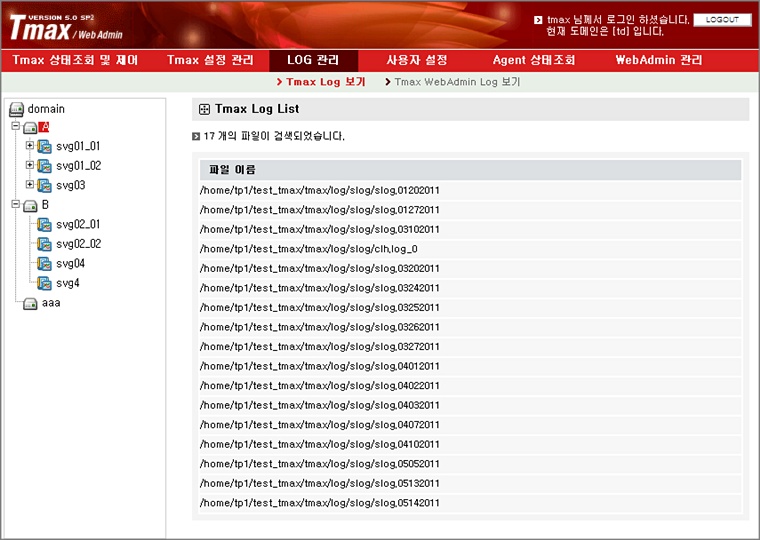Click the svg04 server group icon
This screenshot has height=540, width=760.
click(44, 264)
